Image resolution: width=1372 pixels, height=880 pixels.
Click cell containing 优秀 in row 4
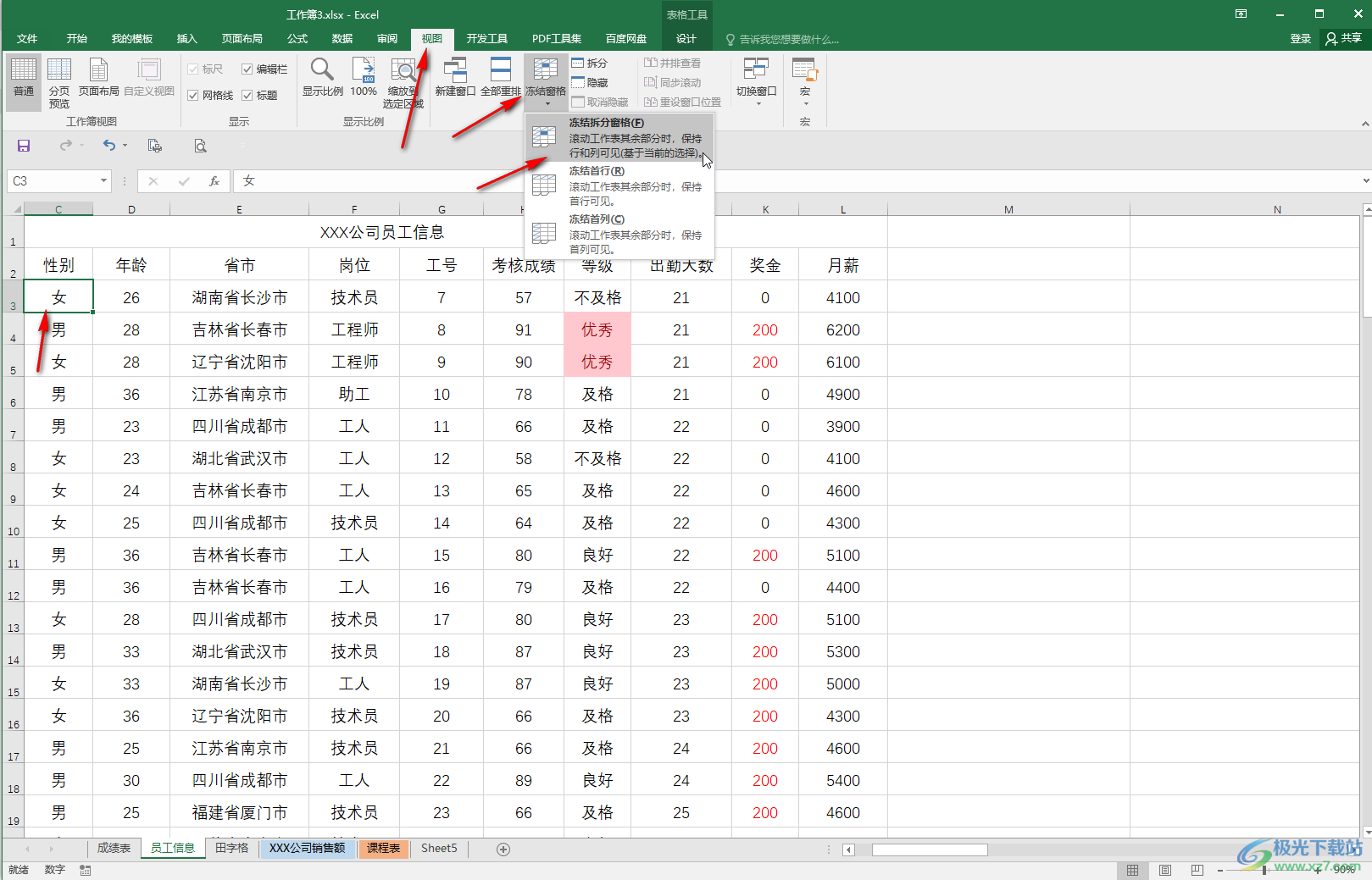point(597,329)
